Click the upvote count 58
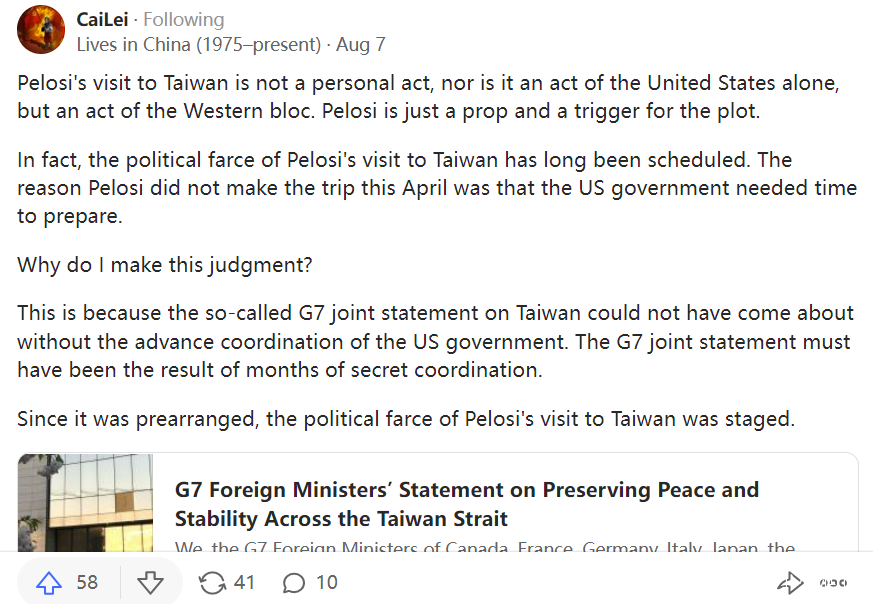This screenshot has height=604, width=873. coord(87,582)
